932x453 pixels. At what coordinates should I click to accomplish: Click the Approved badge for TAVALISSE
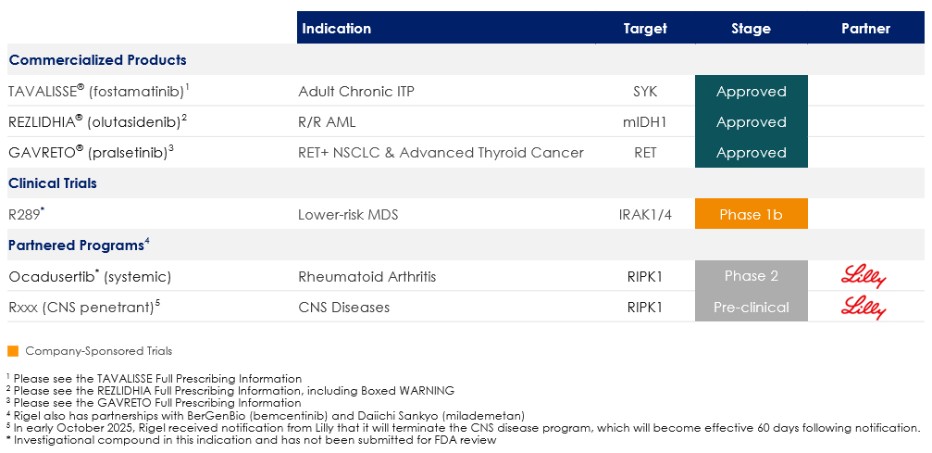[751, 92]
